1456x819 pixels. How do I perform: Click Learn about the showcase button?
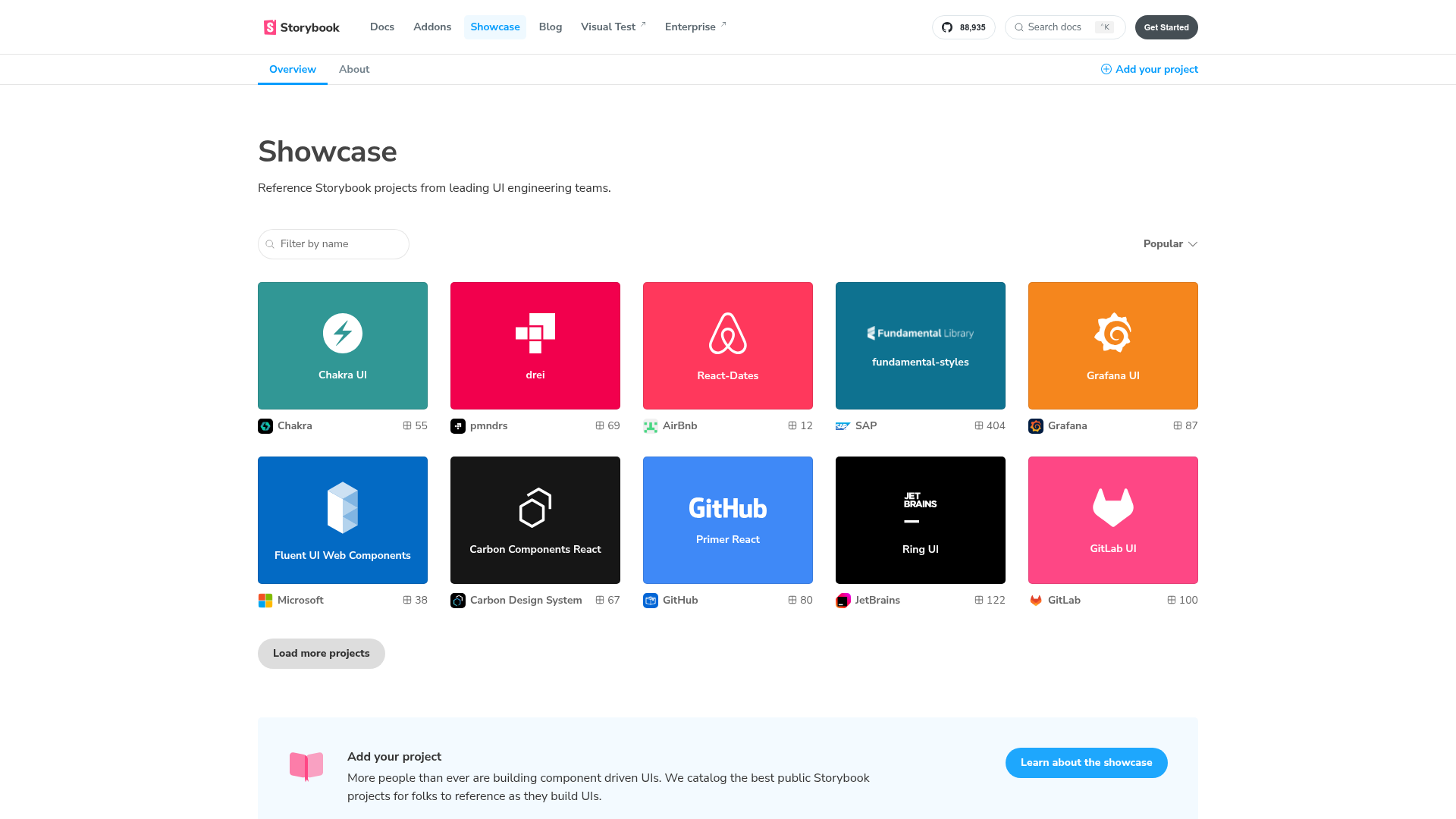1087,763
